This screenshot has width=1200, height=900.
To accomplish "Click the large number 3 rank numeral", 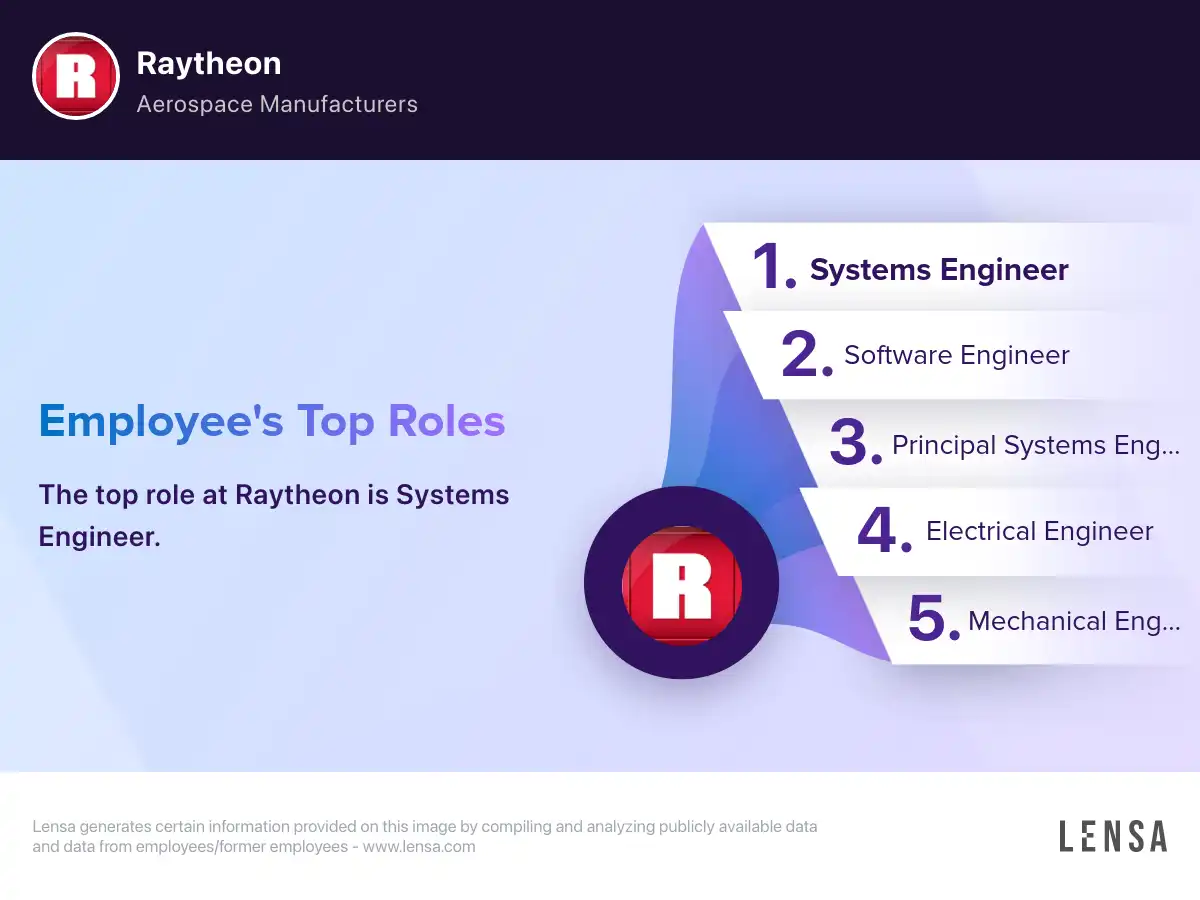I will pos(853,443).
